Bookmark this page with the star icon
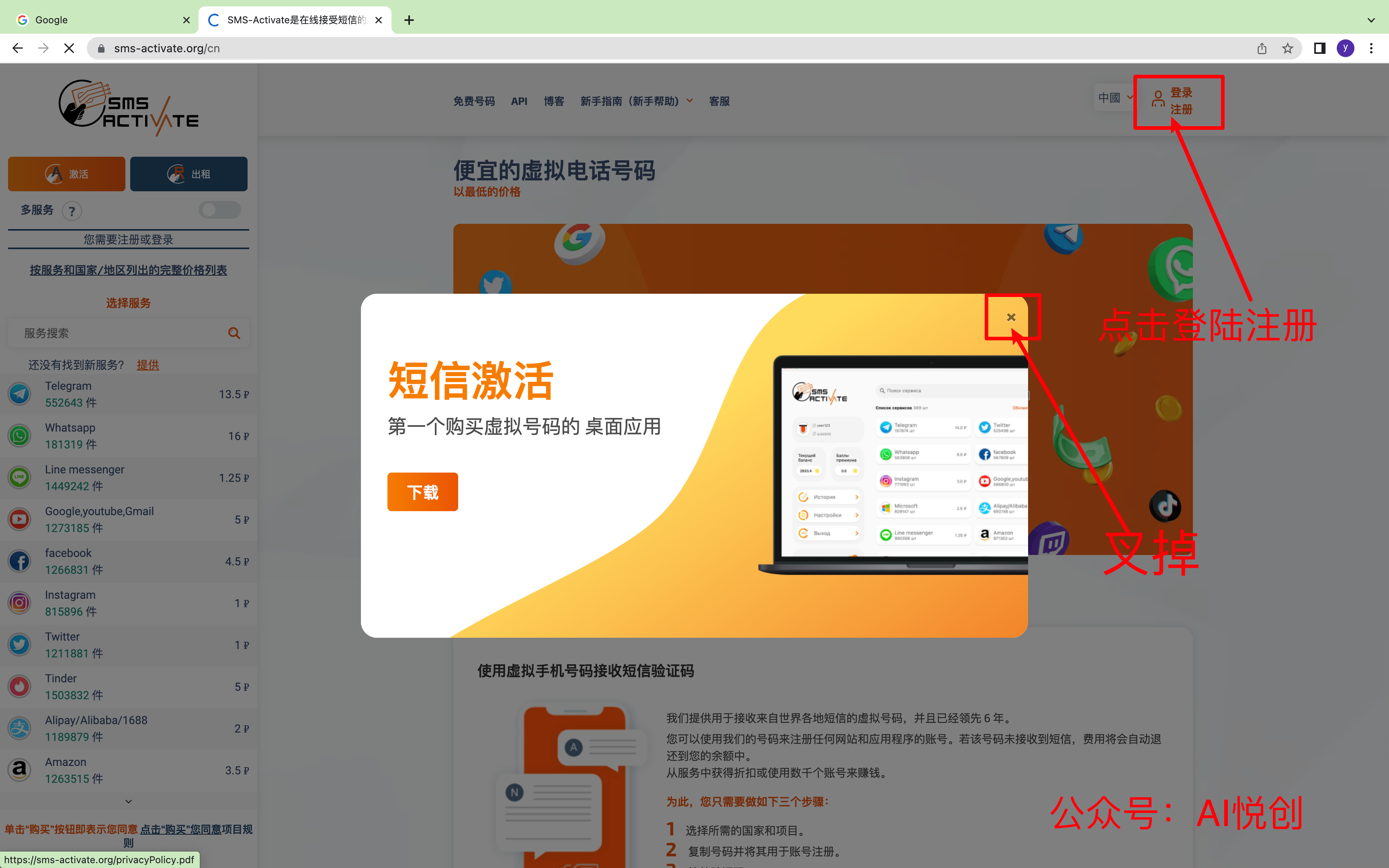The width and height of the screenshot is (1389, 868). click(1287, 48)
